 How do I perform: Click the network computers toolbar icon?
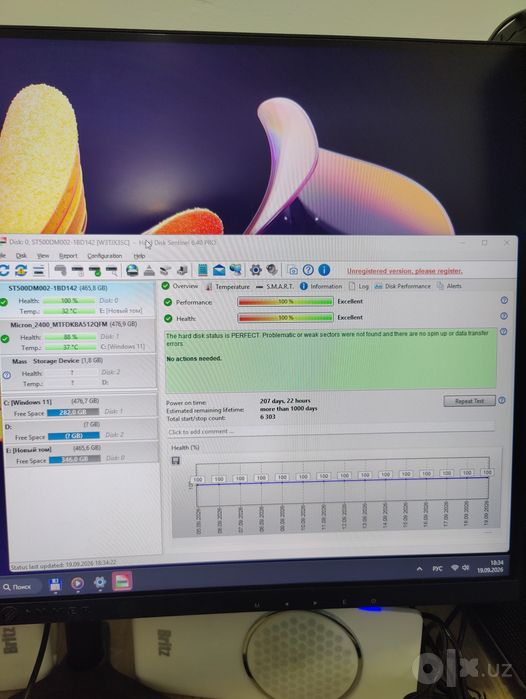click(235, 269)
